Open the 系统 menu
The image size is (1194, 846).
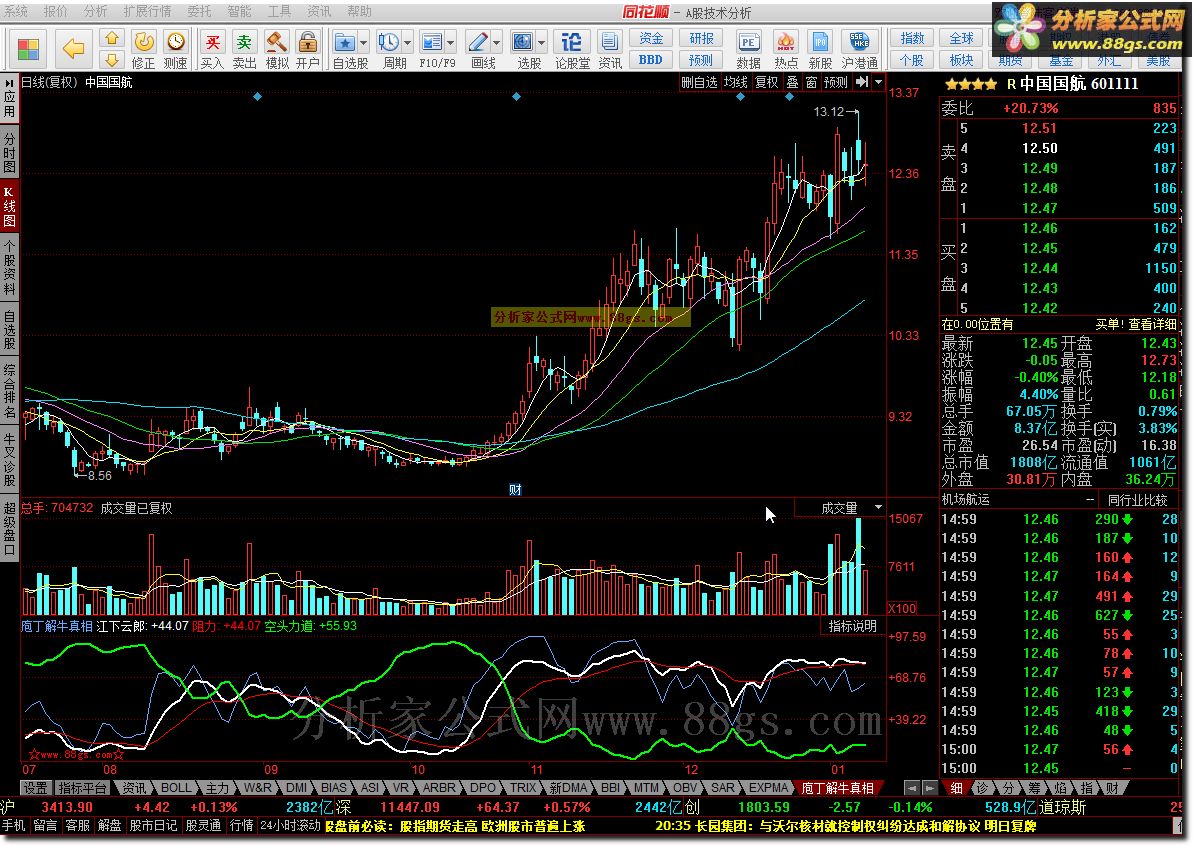[16, 11]
